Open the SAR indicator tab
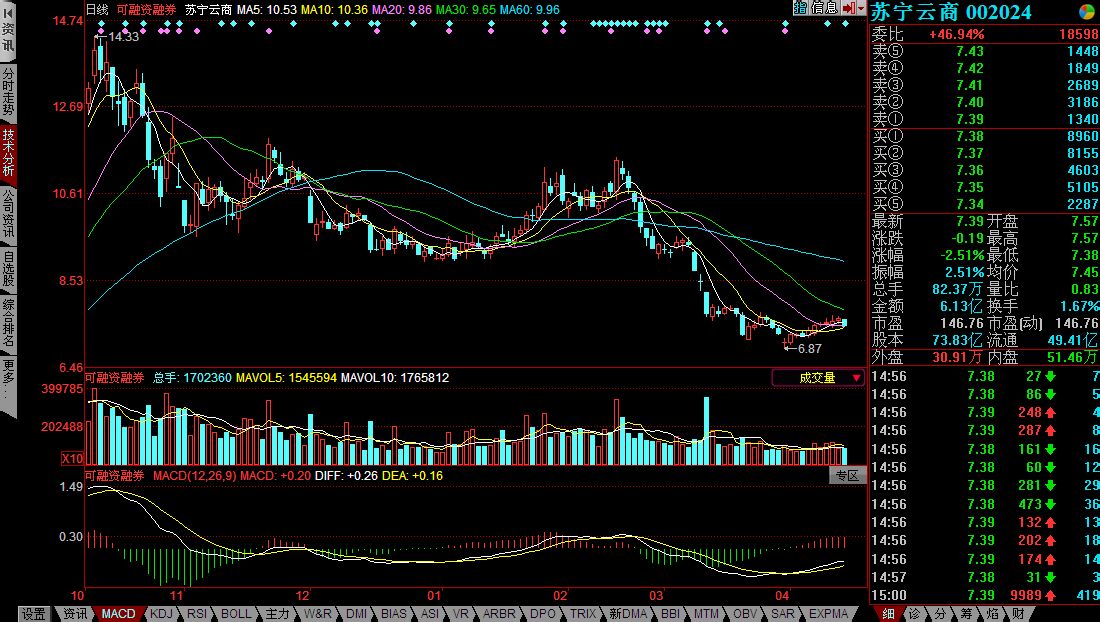 783,614
